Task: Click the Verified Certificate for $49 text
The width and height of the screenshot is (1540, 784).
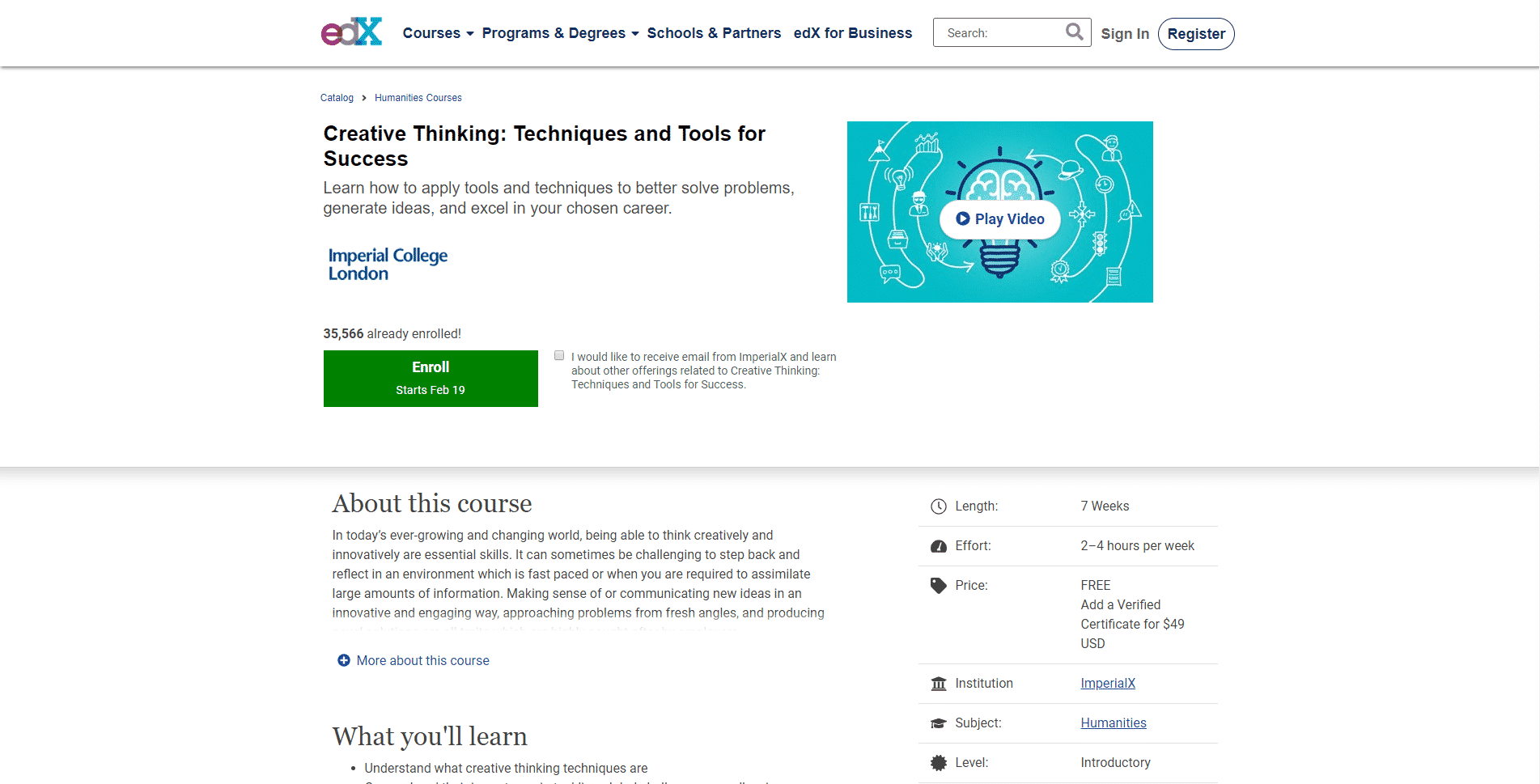Action: tap(1132, 624)
